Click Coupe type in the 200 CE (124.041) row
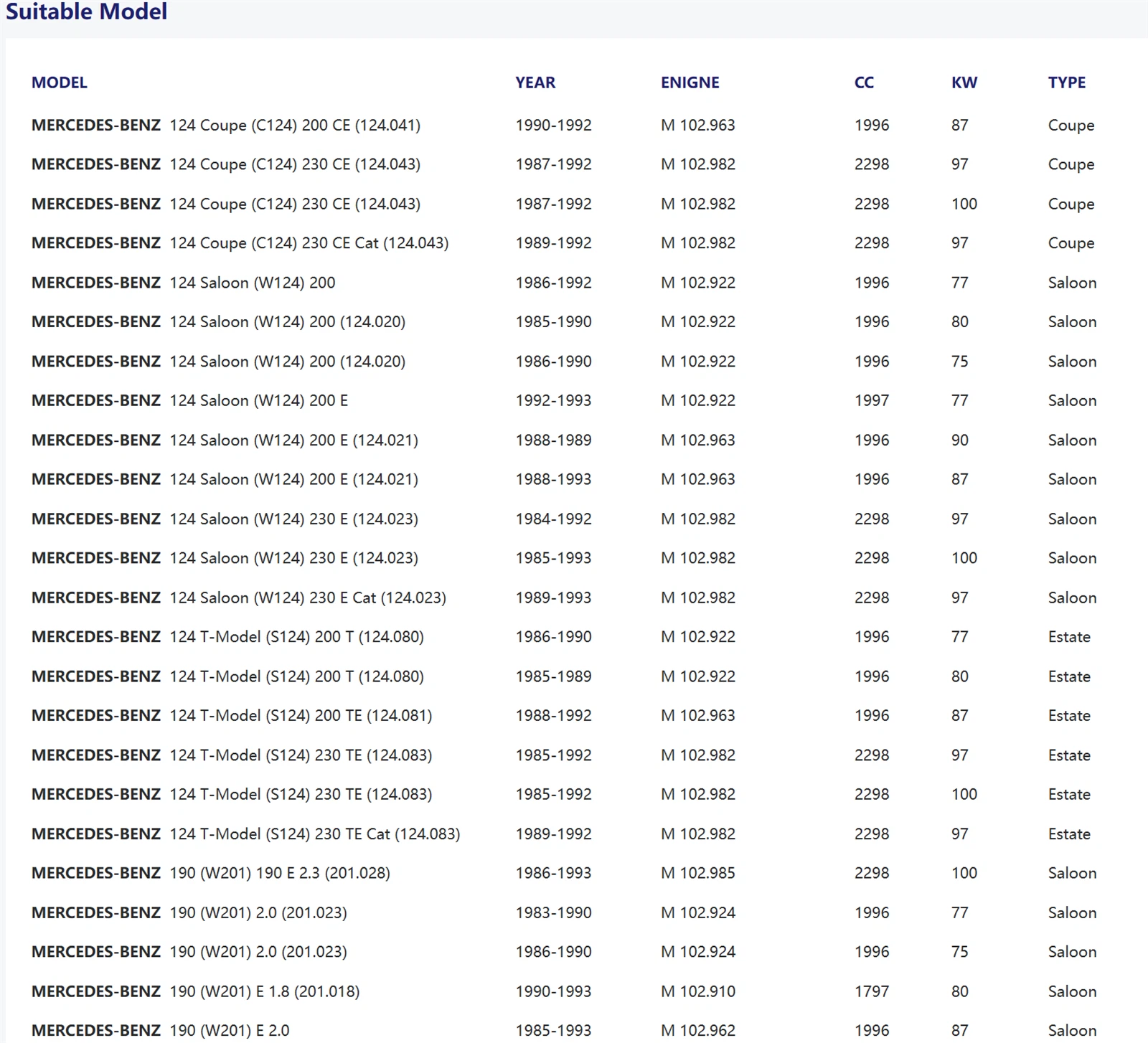 pyautogui.click(x=1071, y=126)
